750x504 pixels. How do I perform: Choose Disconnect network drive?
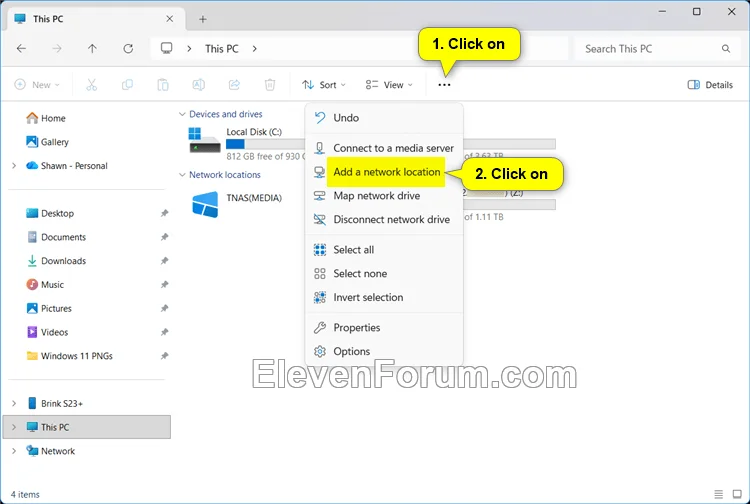384,219
